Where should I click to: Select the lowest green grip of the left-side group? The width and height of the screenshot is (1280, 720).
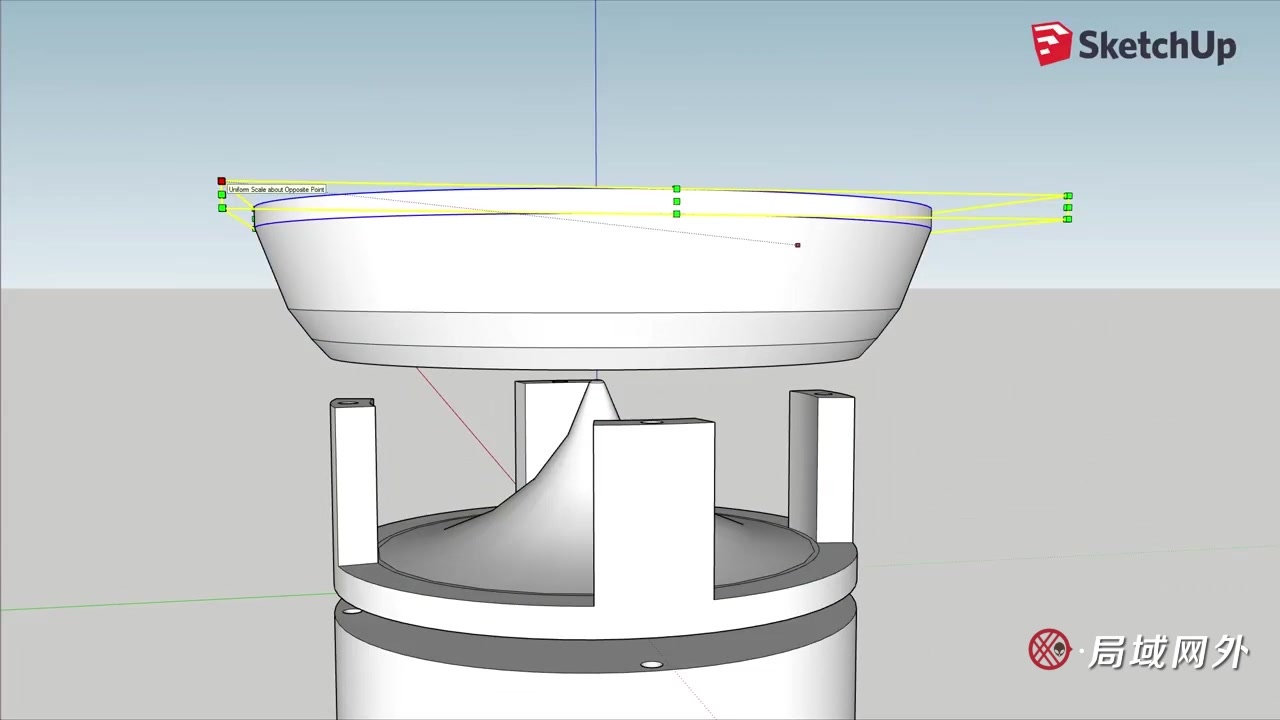[x=222, y=208]
